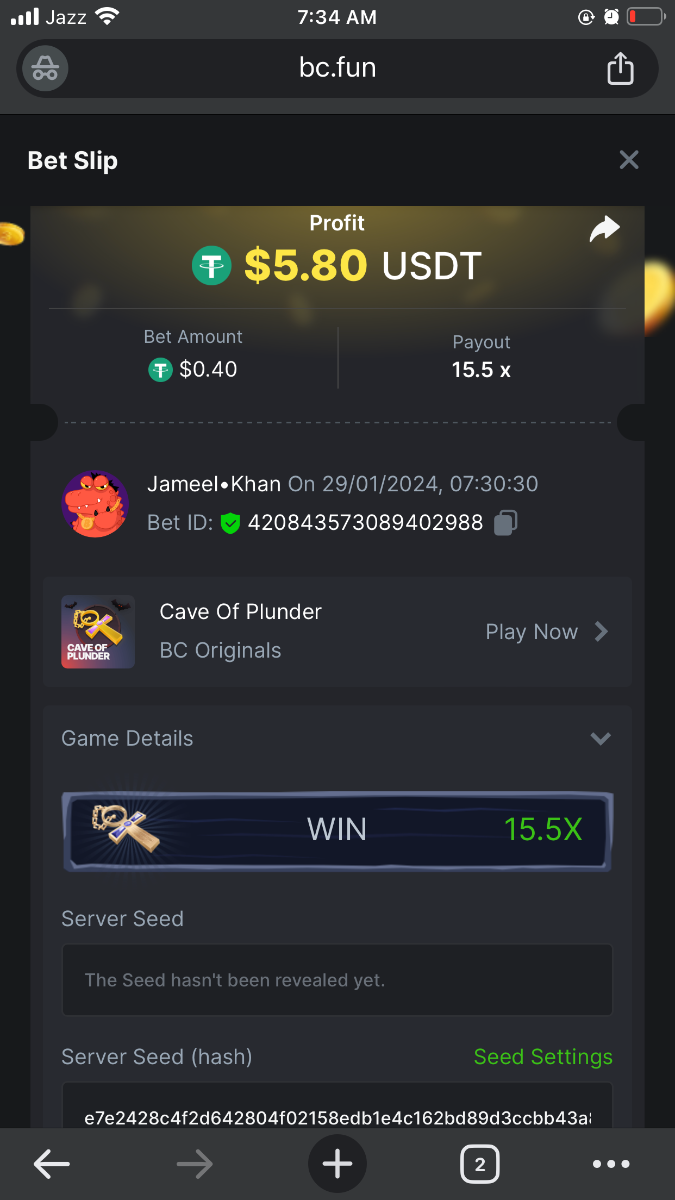Open the browser share sheet icon
Viewport: 675px width, 1200px height.
point(620,68)
